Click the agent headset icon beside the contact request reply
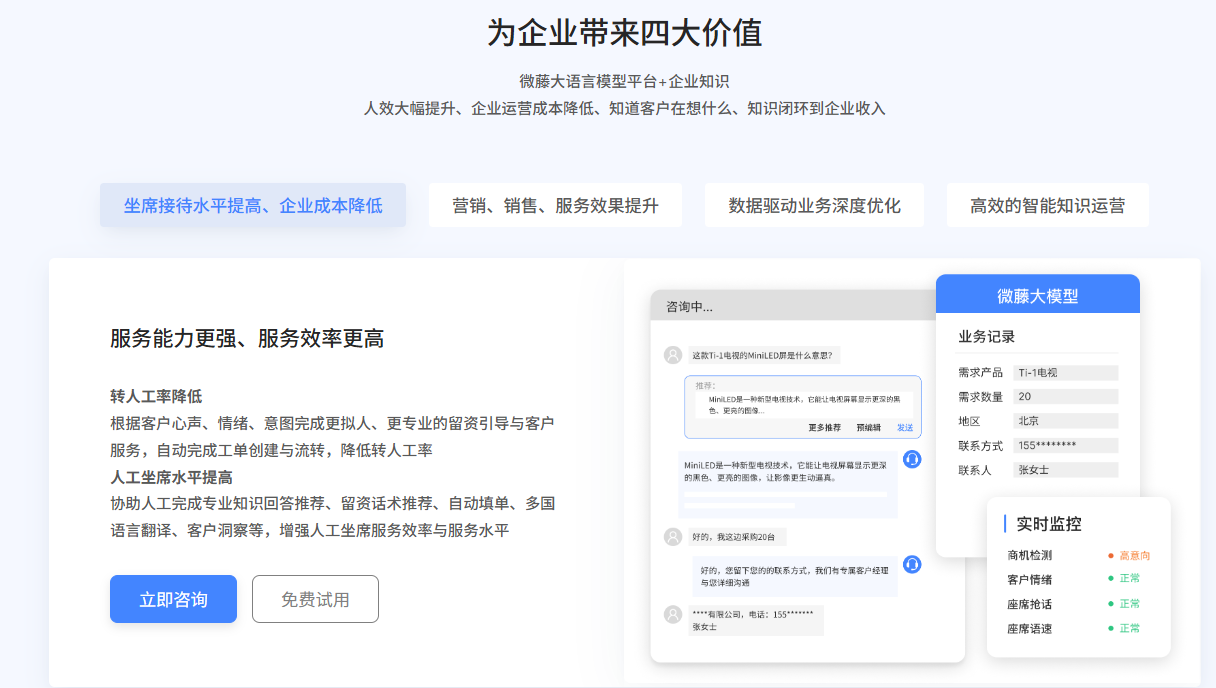Screen dimensions: 1216x688 pos(912,564)
